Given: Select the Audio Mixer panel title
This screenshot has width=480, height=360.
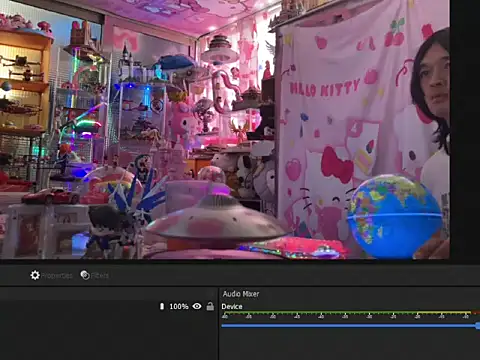Looking at the screenshot, I should [x=241, y=294].
